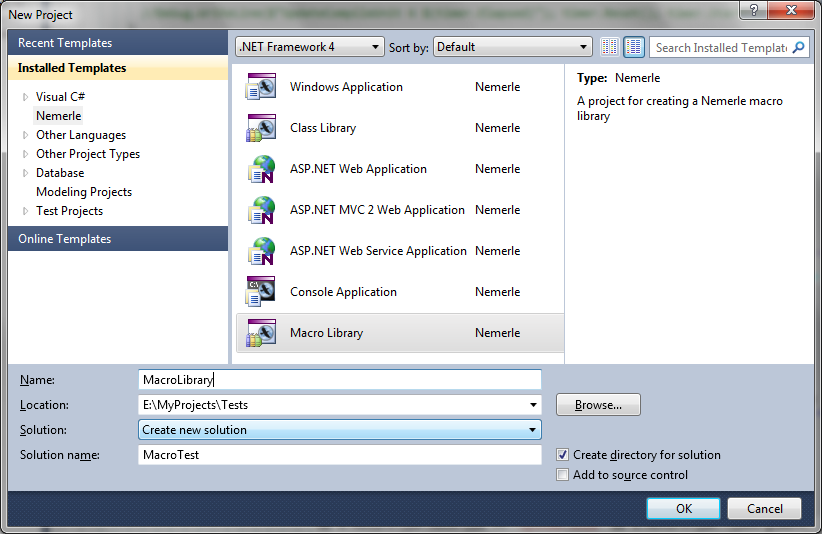This screenshot has width=822, height=534.
Task: Click the Browse... button
Action: click(598, 405)
